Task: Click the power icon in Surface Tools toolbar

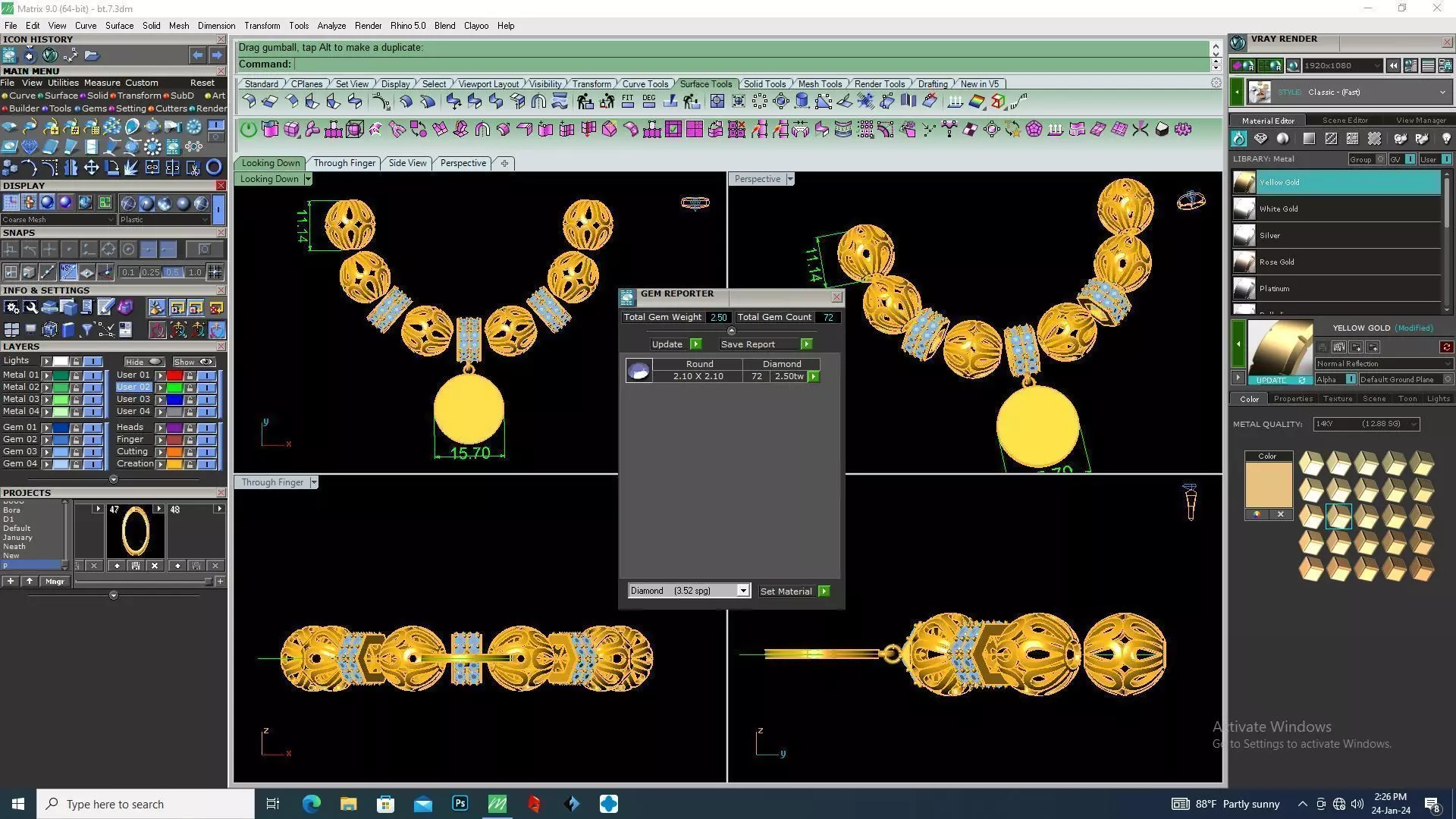Action: 248,130
